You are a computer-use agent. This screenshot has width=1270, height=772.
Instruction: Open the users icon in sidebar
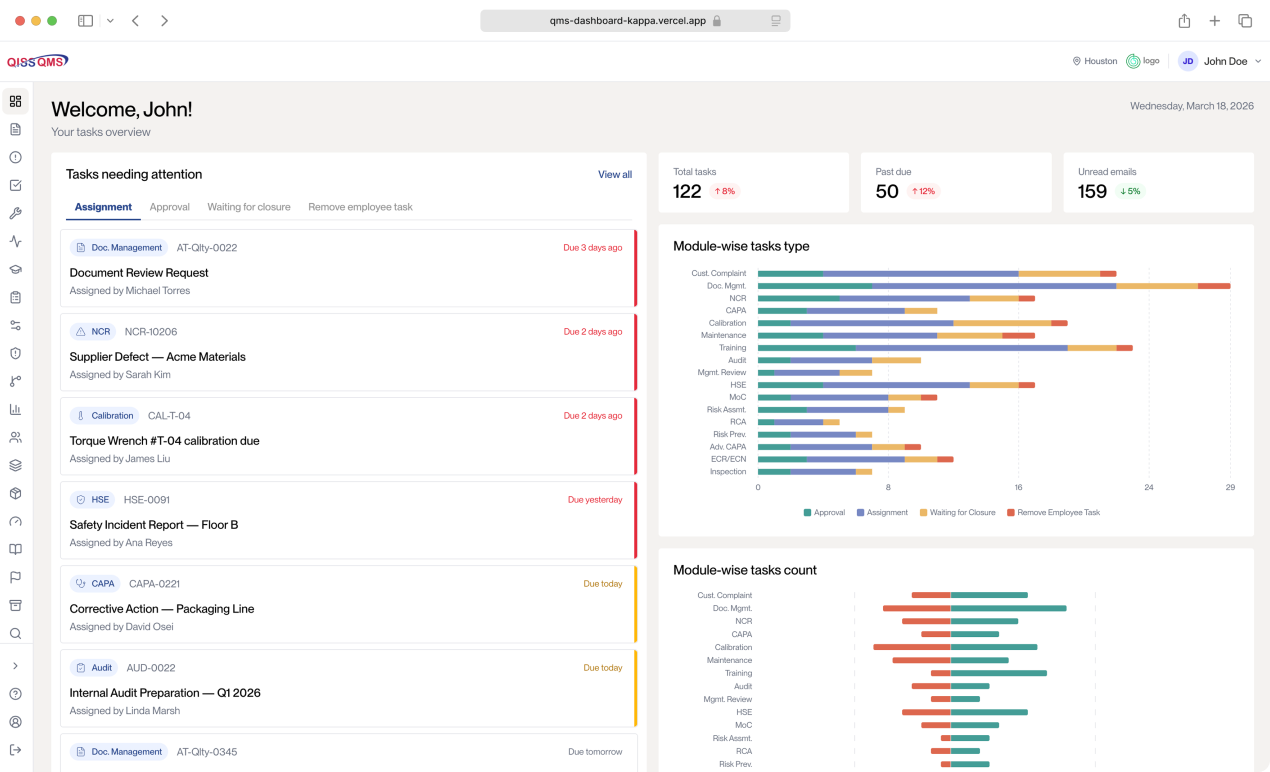(x=15, y=437)
